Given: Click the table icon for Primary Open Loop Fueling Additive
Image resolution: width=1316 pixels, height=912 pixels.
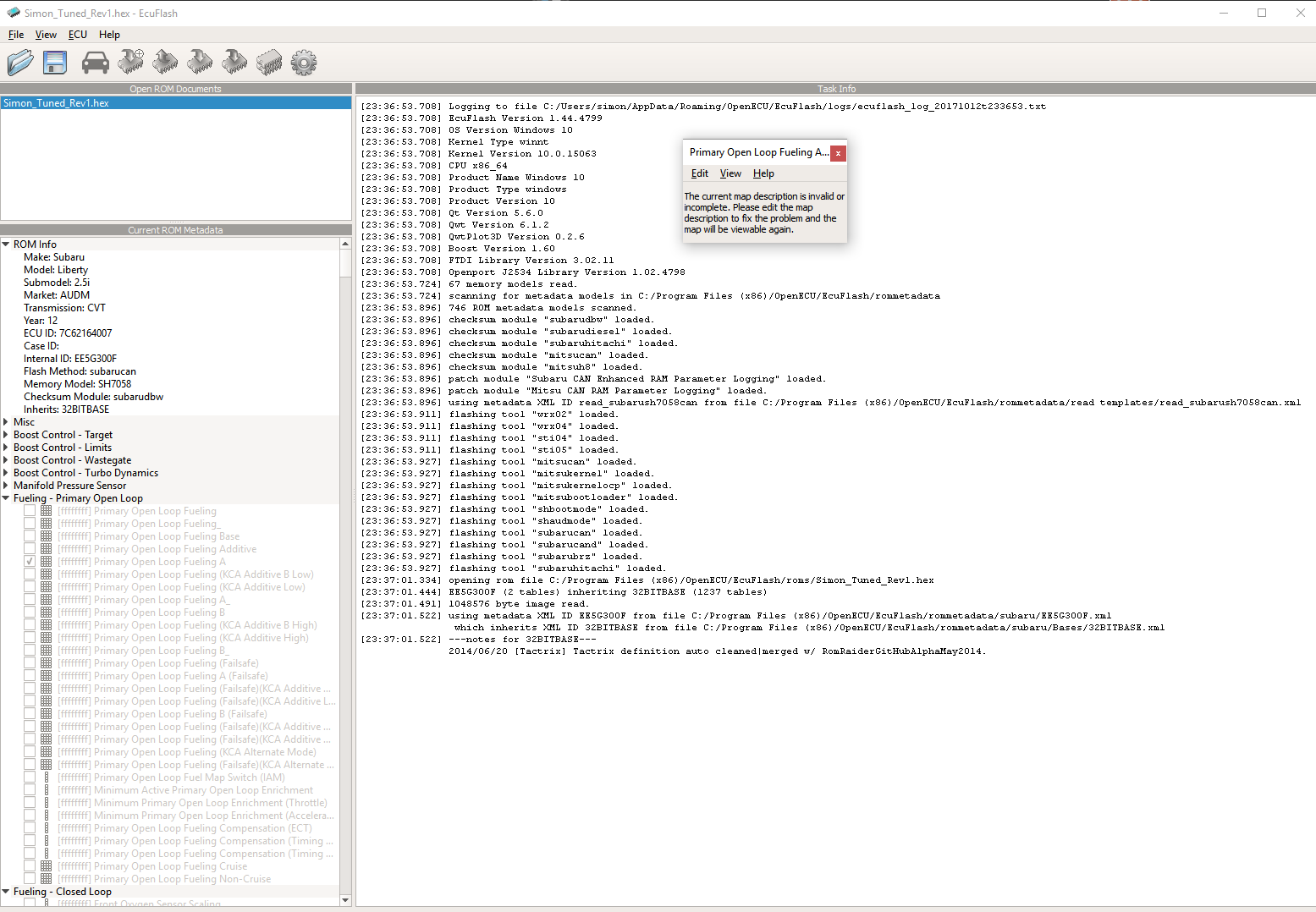Looking at the screenshot, I should (x=47, y=549).
